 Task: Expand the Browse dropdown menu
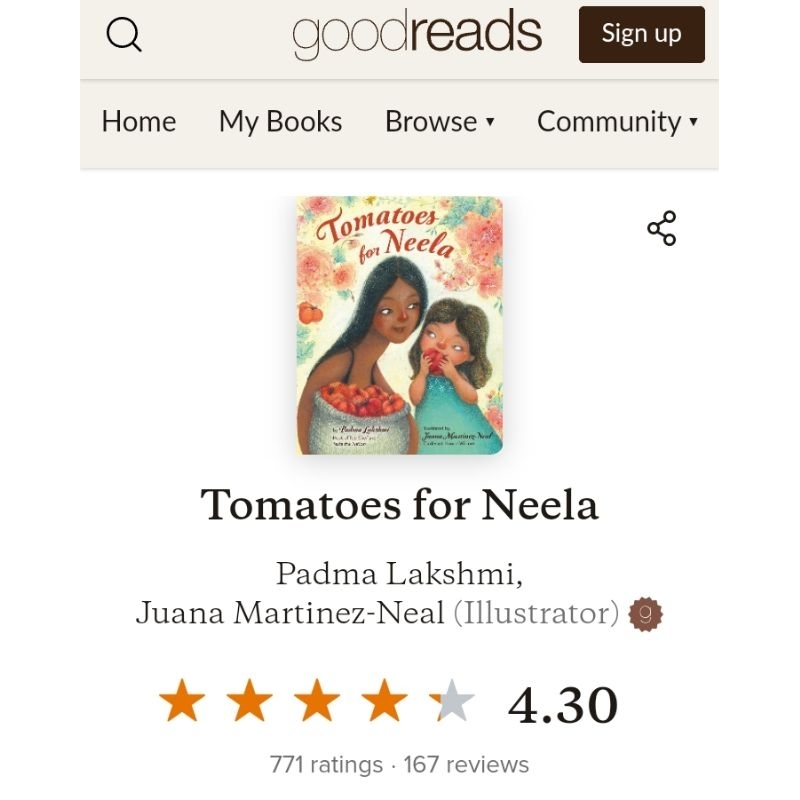[x=440, y=122]
